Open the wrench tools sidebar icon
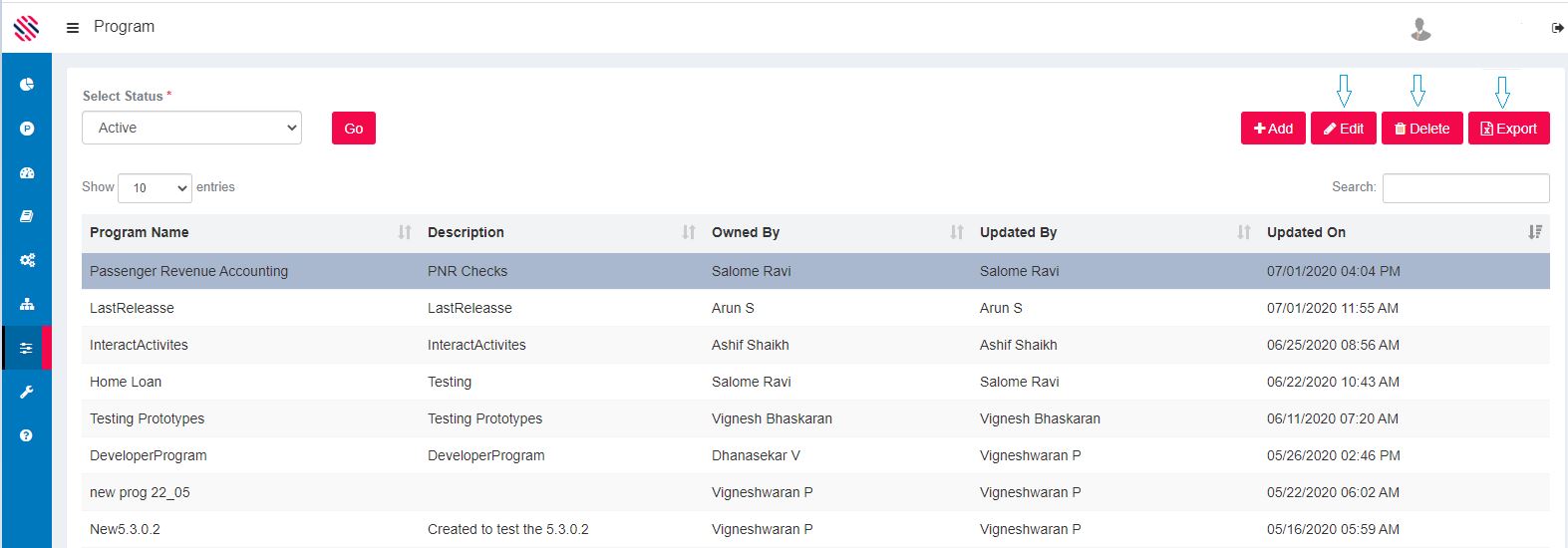The height and width of the screenshot is (548, 1568). (27, 392)
